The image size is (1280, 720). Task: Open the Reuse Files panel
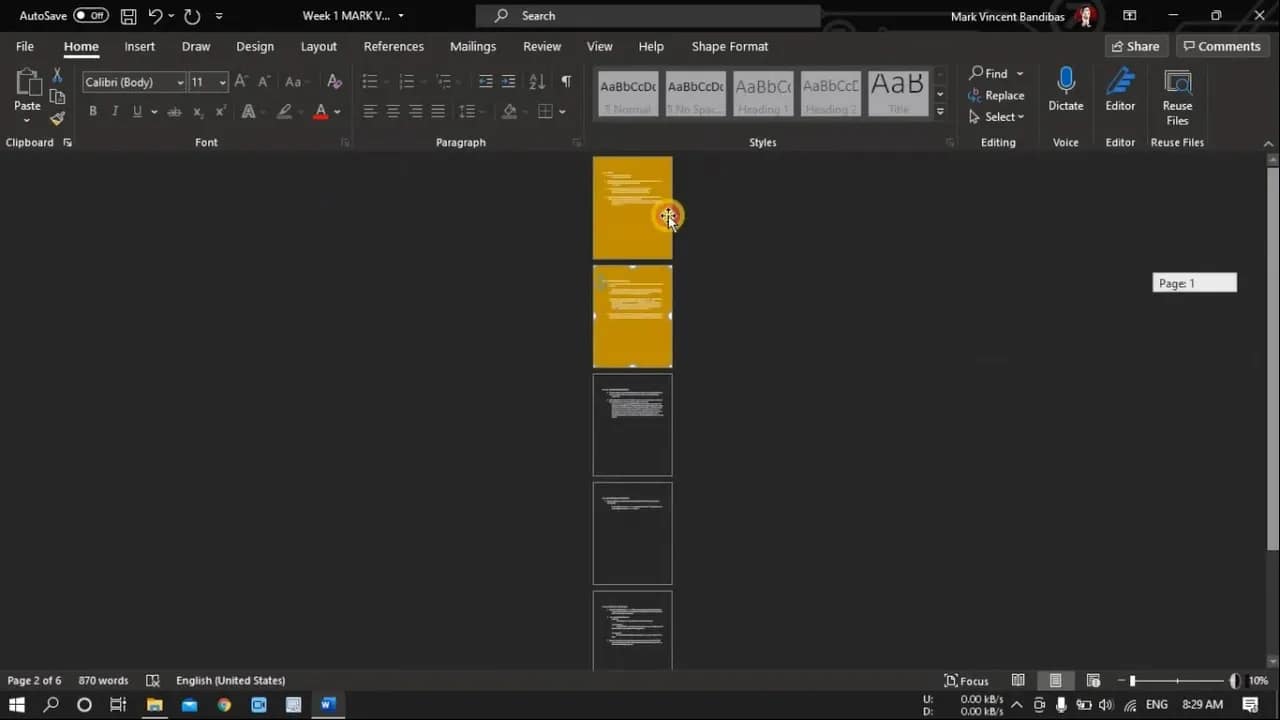point(1177,95)
